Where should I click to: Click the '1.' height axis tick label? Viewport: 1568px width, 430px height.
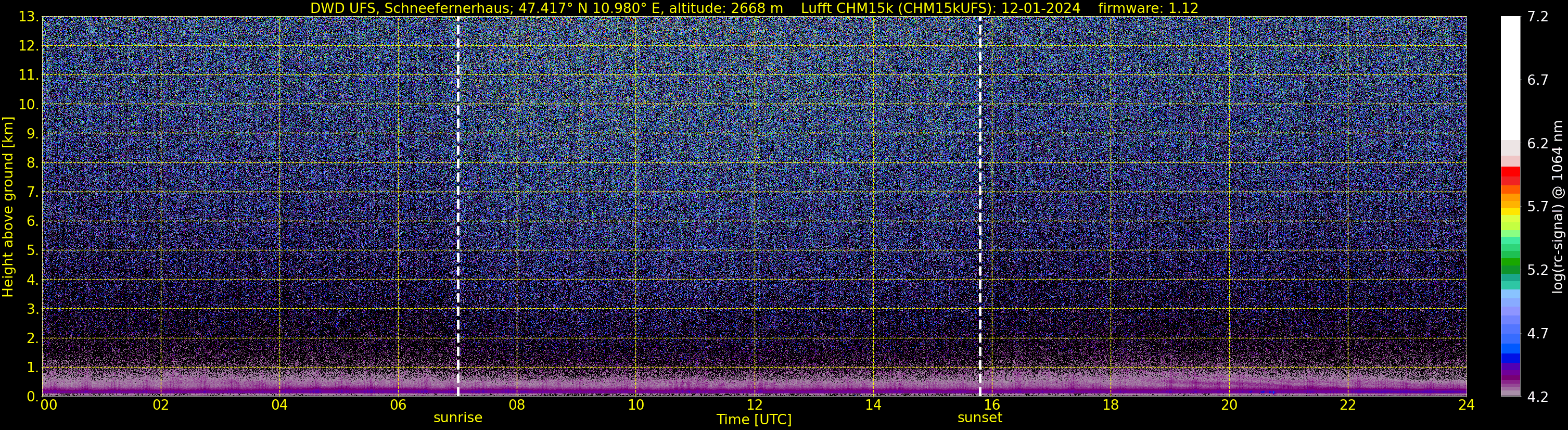click(x=33, y=367)
